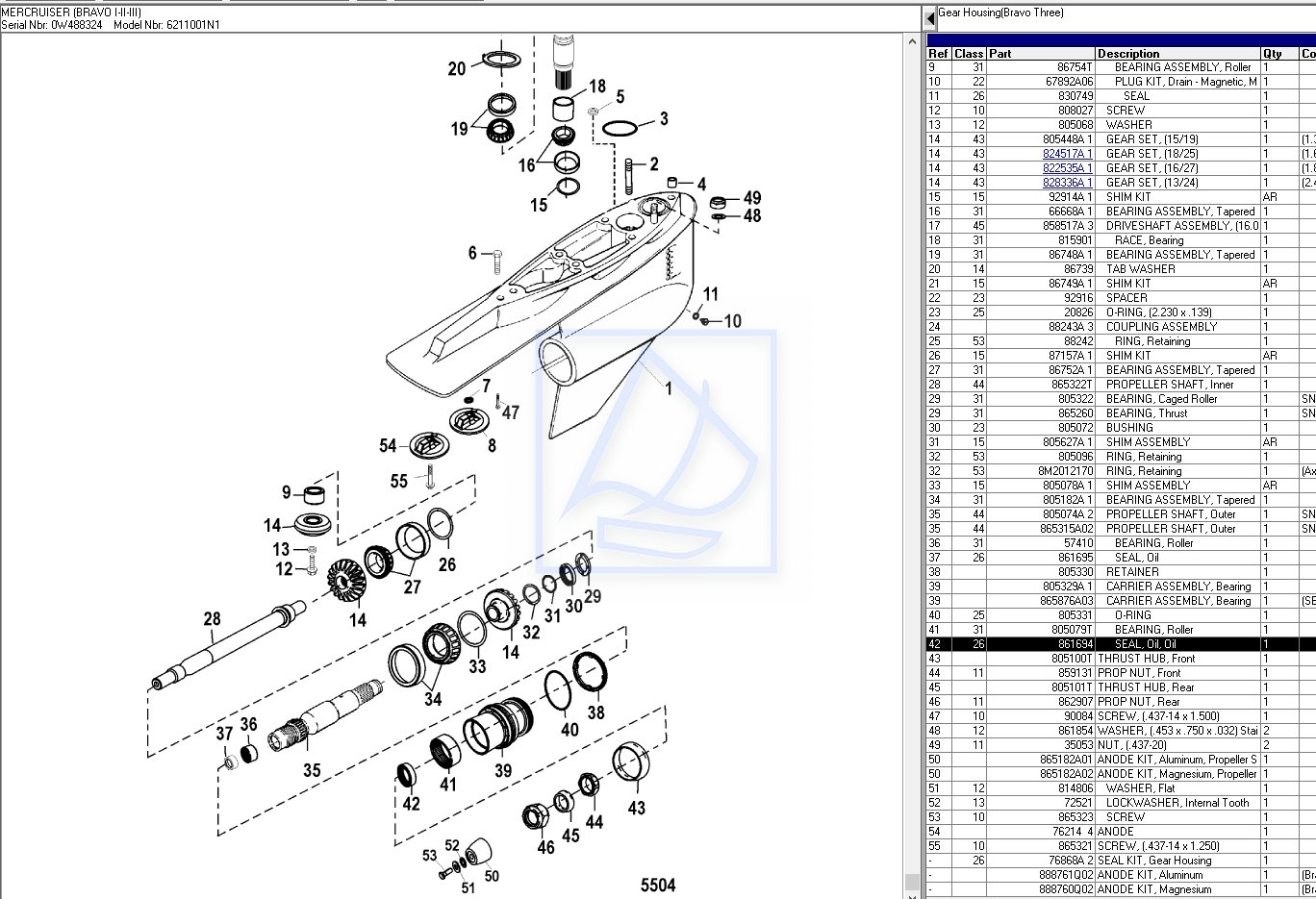Image resolution: width=1316 pixels, height=899 pixels.
Task: Click the diagram vertical scrollbar thumb
Action: coord(913,881)
